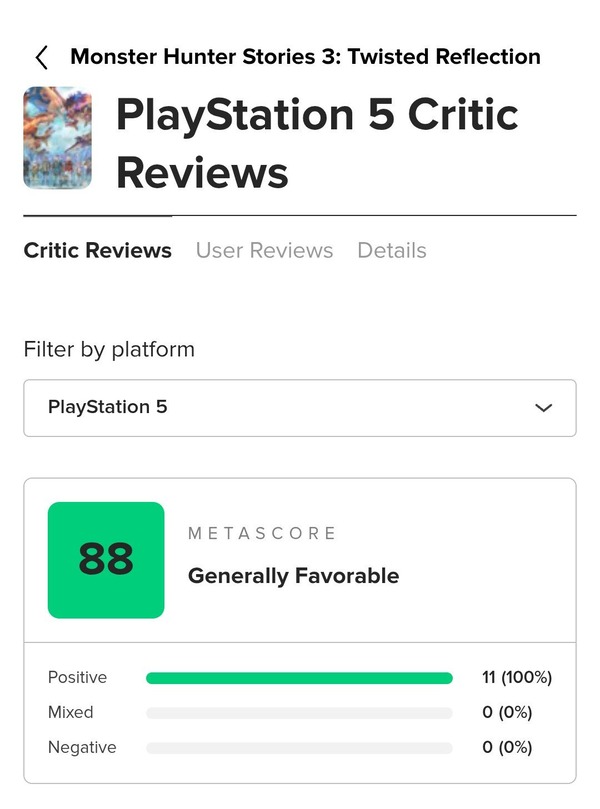Click the METASCORE heading text
The height and width of the screenshot is (809, 600).
262,534
